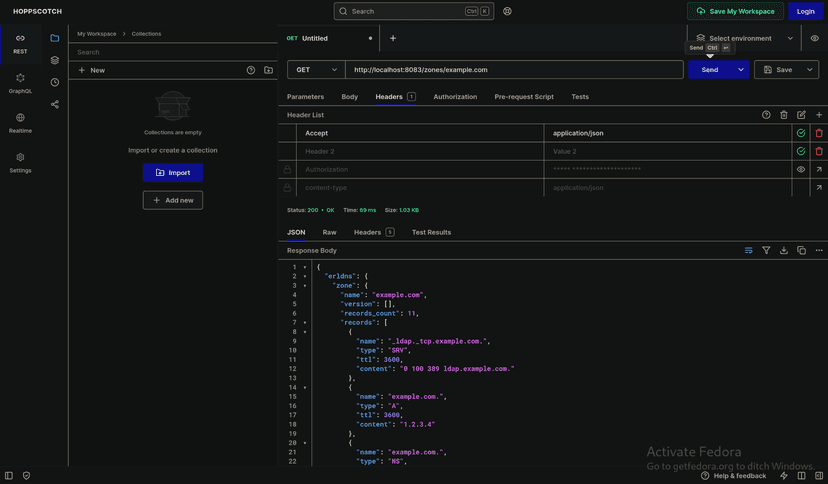This screenshot has height=484, width=828.
Task: Open the GET method dropdown
Action: pyautogui.click(x=316, y=70)
